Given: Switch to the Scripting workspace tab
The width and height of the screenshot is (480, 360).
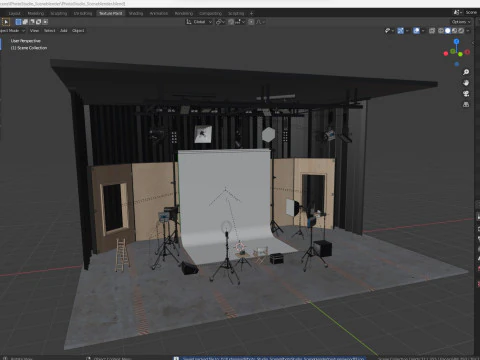Looking at the screenshot, I should (236, 13).
